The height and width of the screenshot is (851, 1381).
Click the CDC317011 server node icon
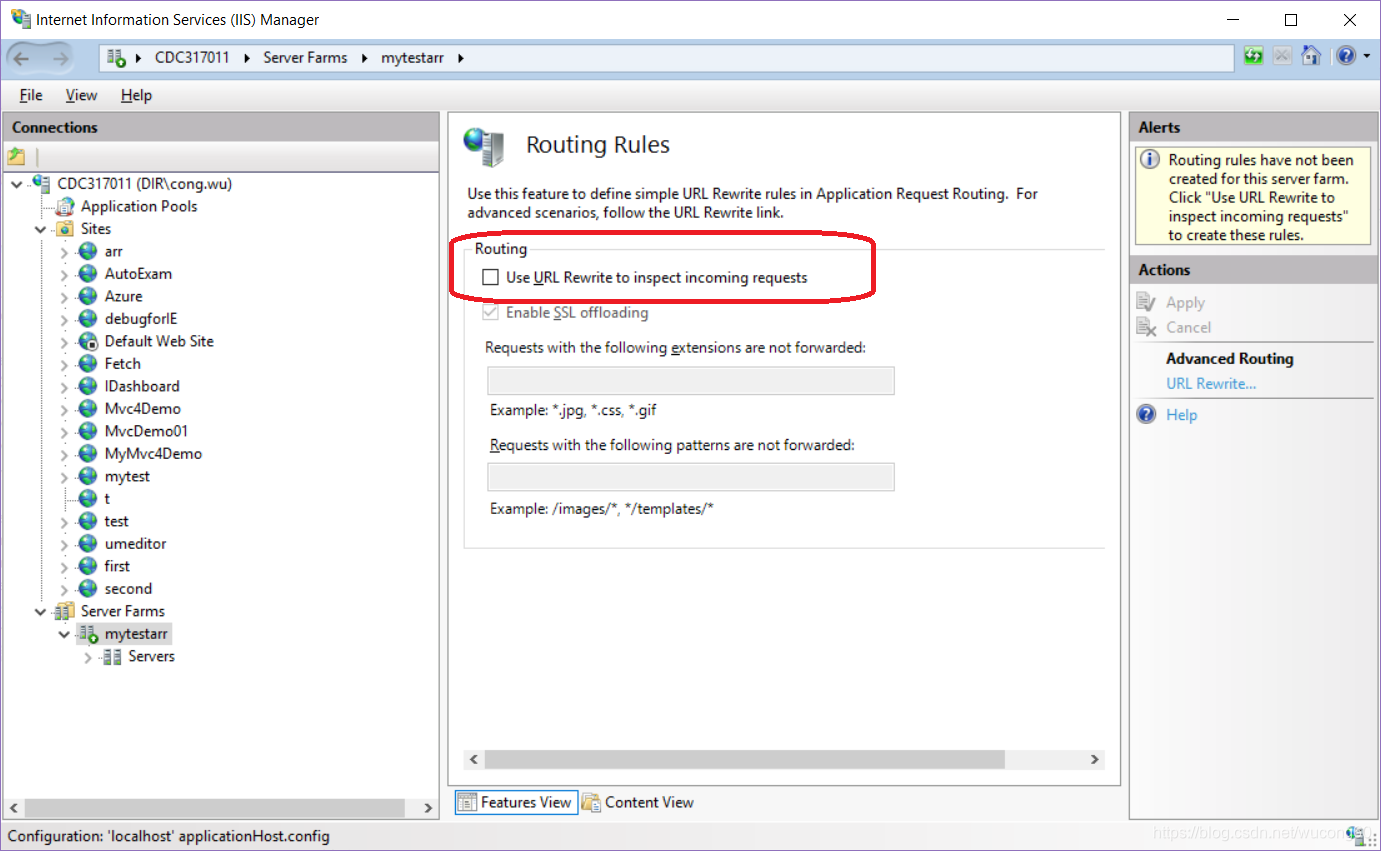click(x=41, y=183)
